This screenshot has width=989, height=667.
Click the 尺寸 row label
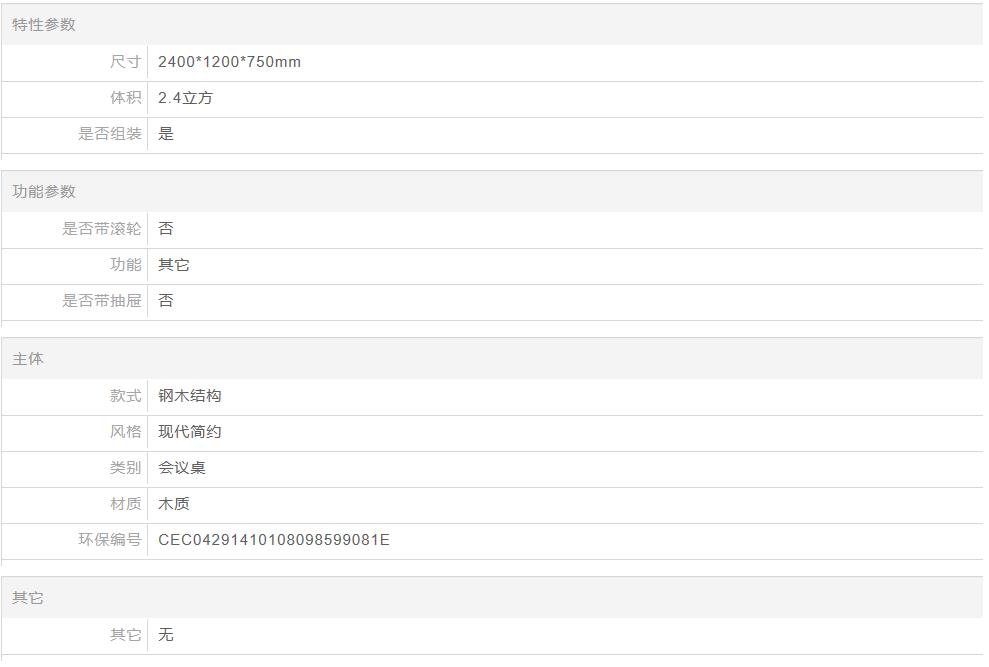point(126,62)
